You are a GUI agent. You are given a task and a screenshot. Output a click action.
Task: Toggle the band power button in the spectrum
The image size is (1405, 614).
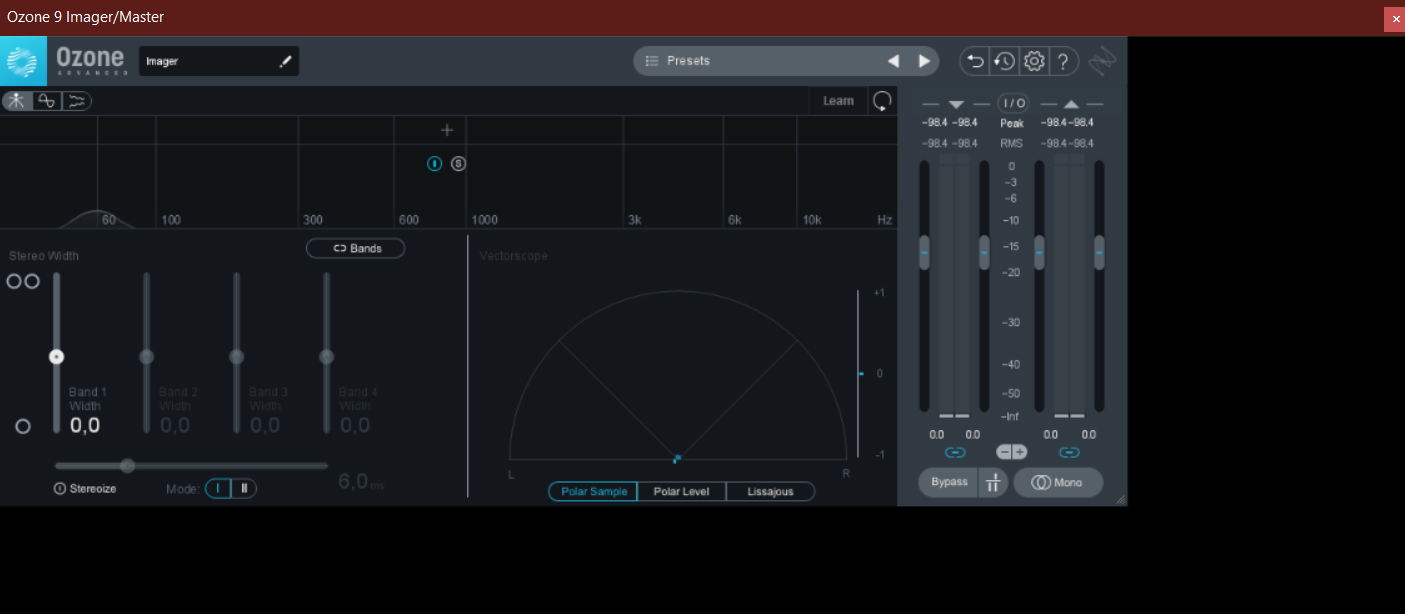tap(434, 164)
